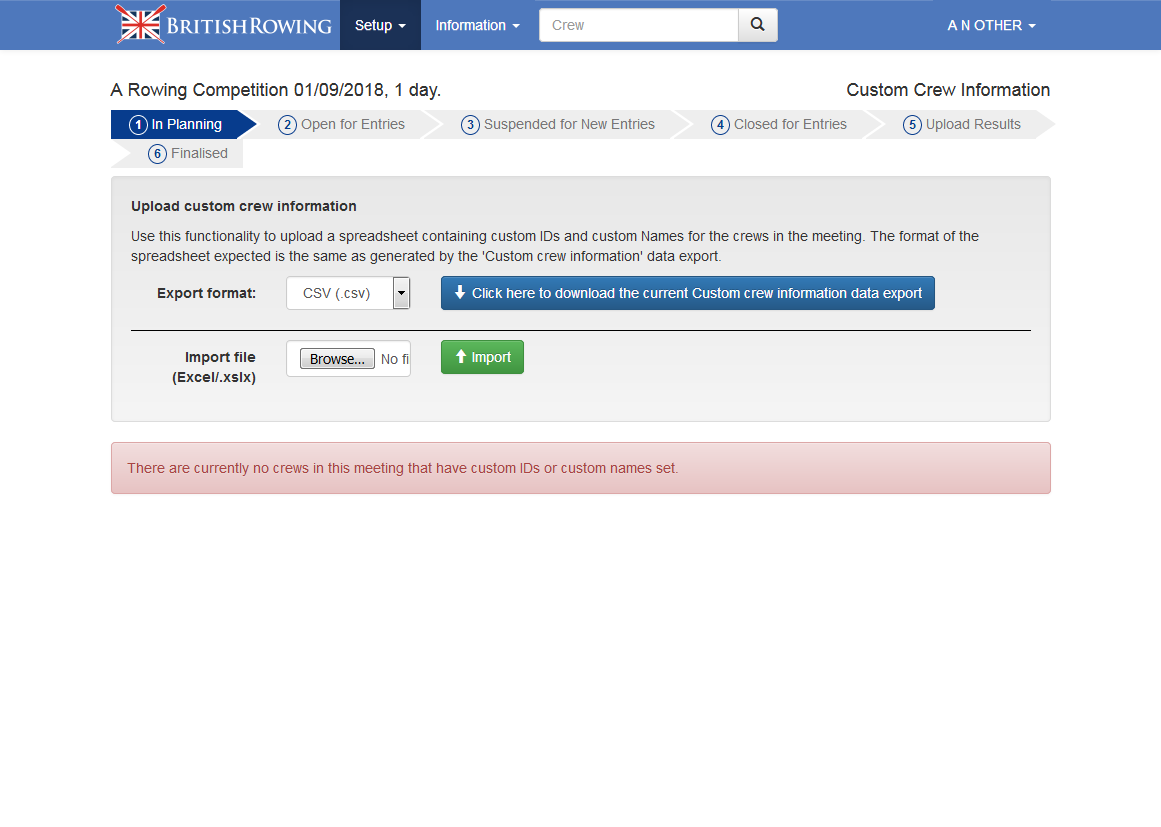Image resolution: width=1161 pixels, height=827 pixels.
Task: Click step 5 Upload Results number icon
Action: [x=912, y=125]
